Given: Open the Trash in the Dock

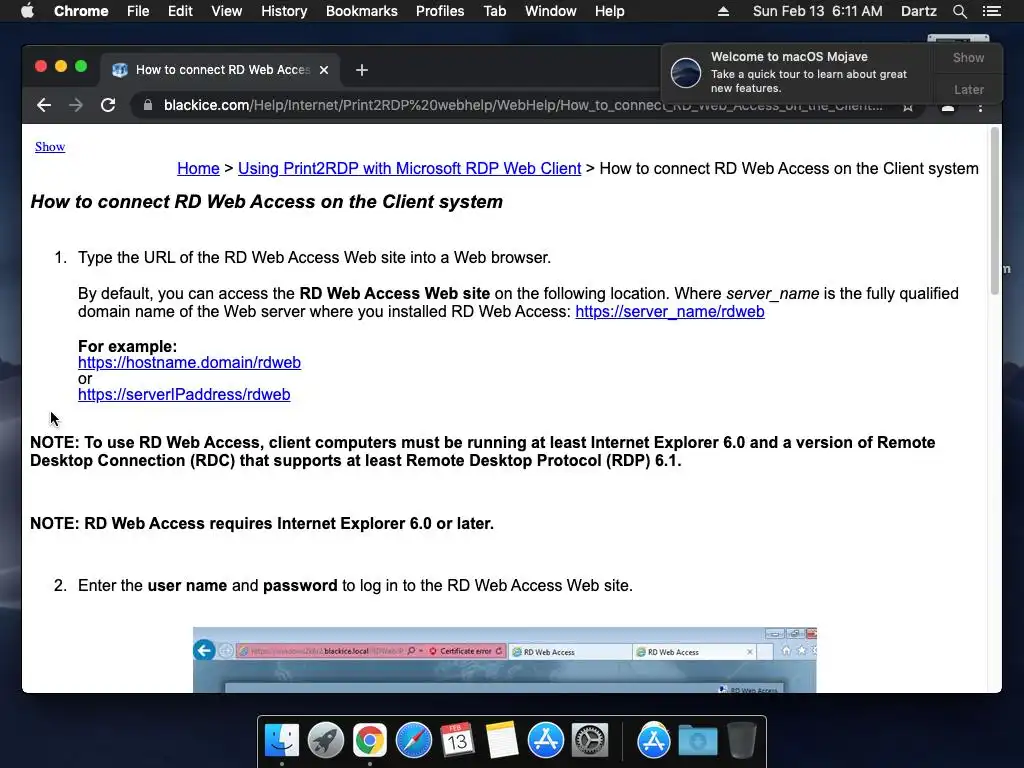Looking at the screenshot, I should [742, 741].
